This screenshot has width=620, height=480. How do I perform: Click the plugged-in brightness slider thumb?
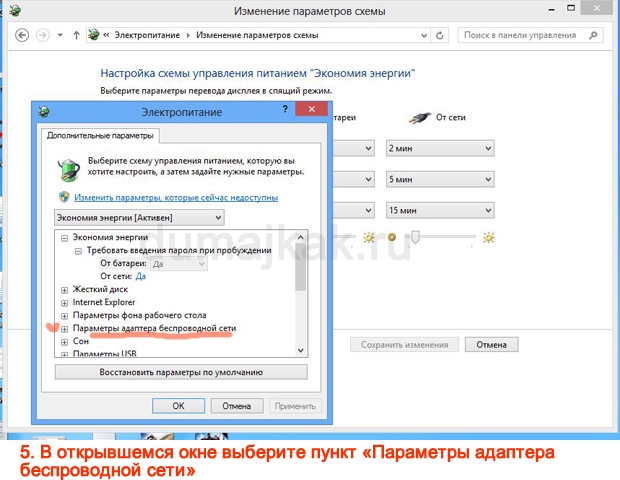pyautogui.click(x=415, y=237)
